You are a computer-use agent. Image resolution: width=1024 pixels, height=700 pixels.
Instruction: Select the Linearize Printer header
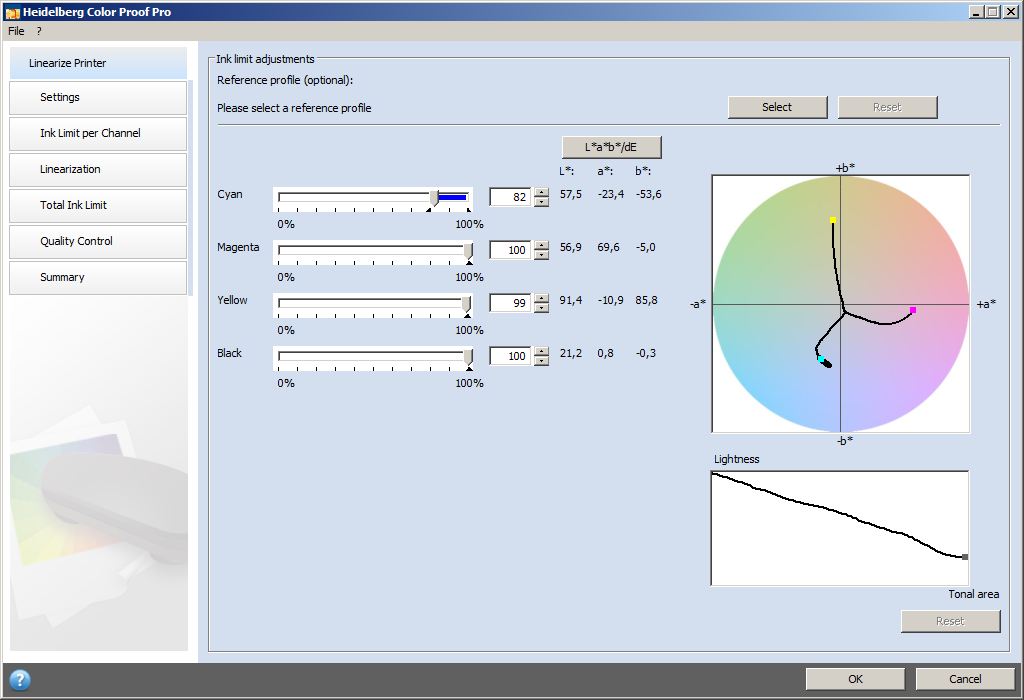[99, 63]
